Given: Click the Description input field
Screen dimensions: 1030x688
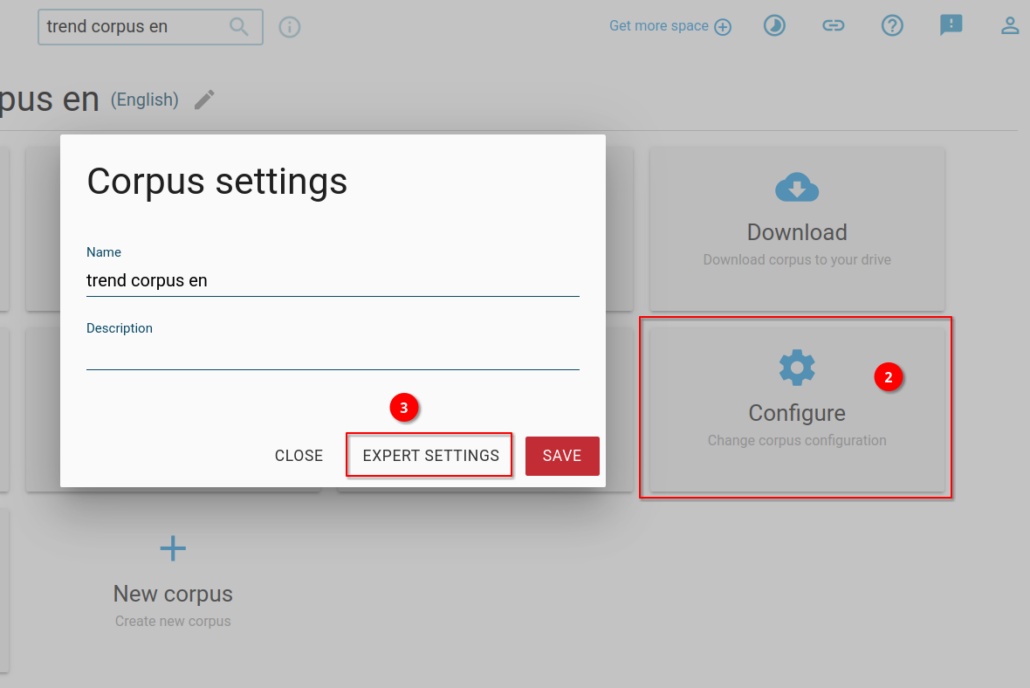Looking at the screenshot, I should [x=332, y=355].
